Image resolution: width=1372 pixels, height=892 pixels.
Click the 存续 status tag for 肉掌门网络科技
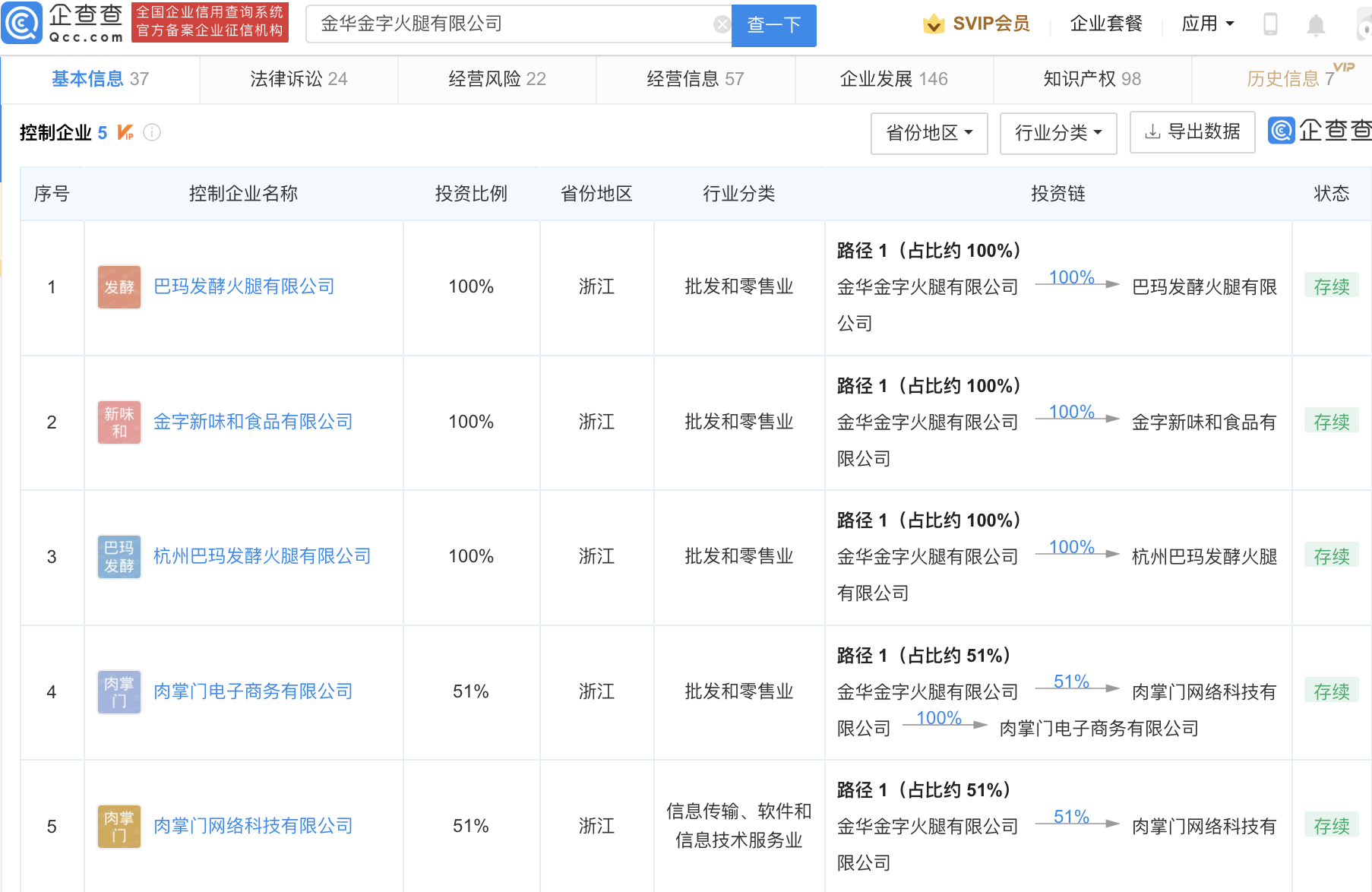click(x=1332, y=826)
